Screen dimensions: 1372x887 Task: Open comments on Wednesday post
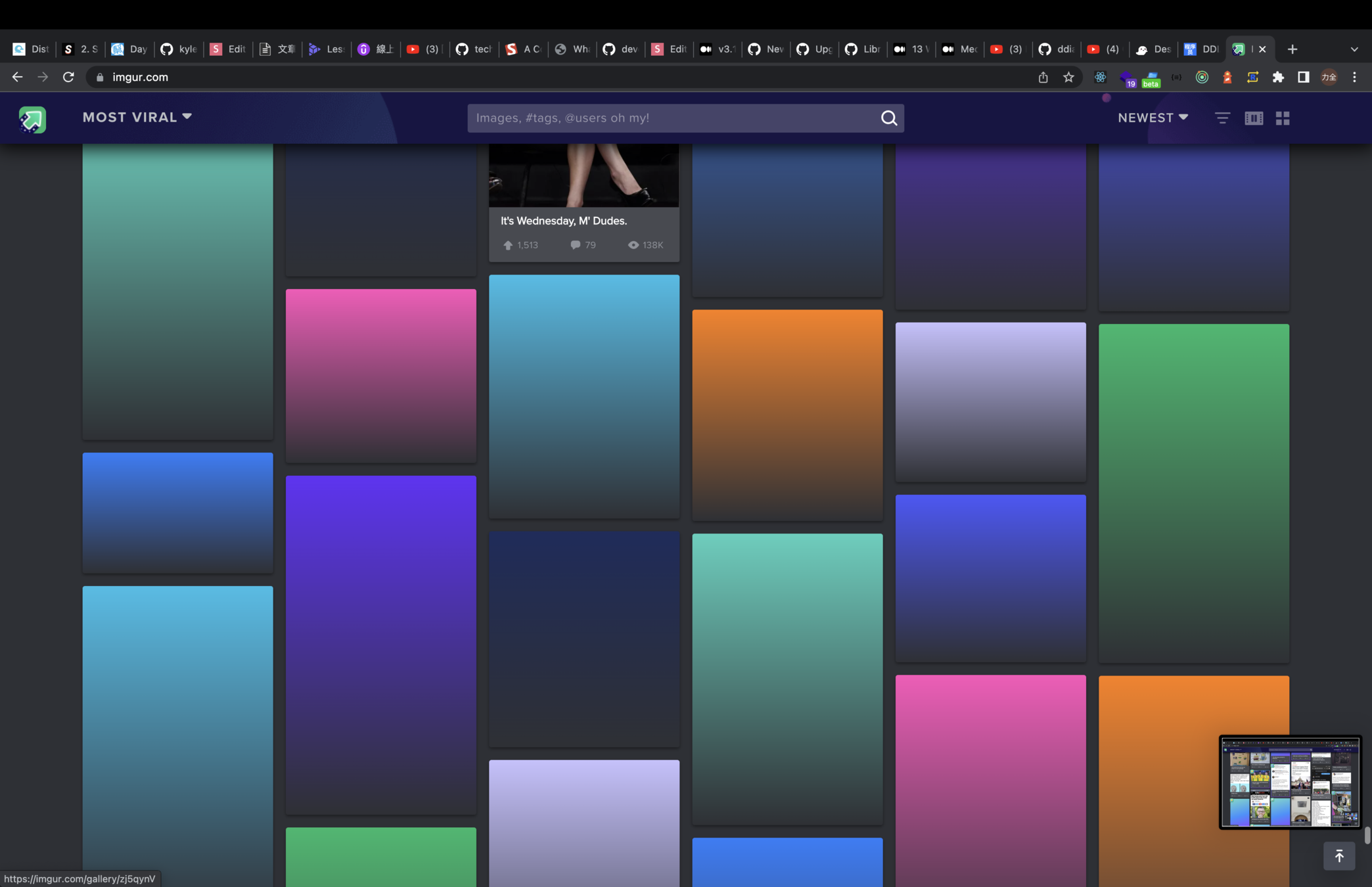click(576, 245)
